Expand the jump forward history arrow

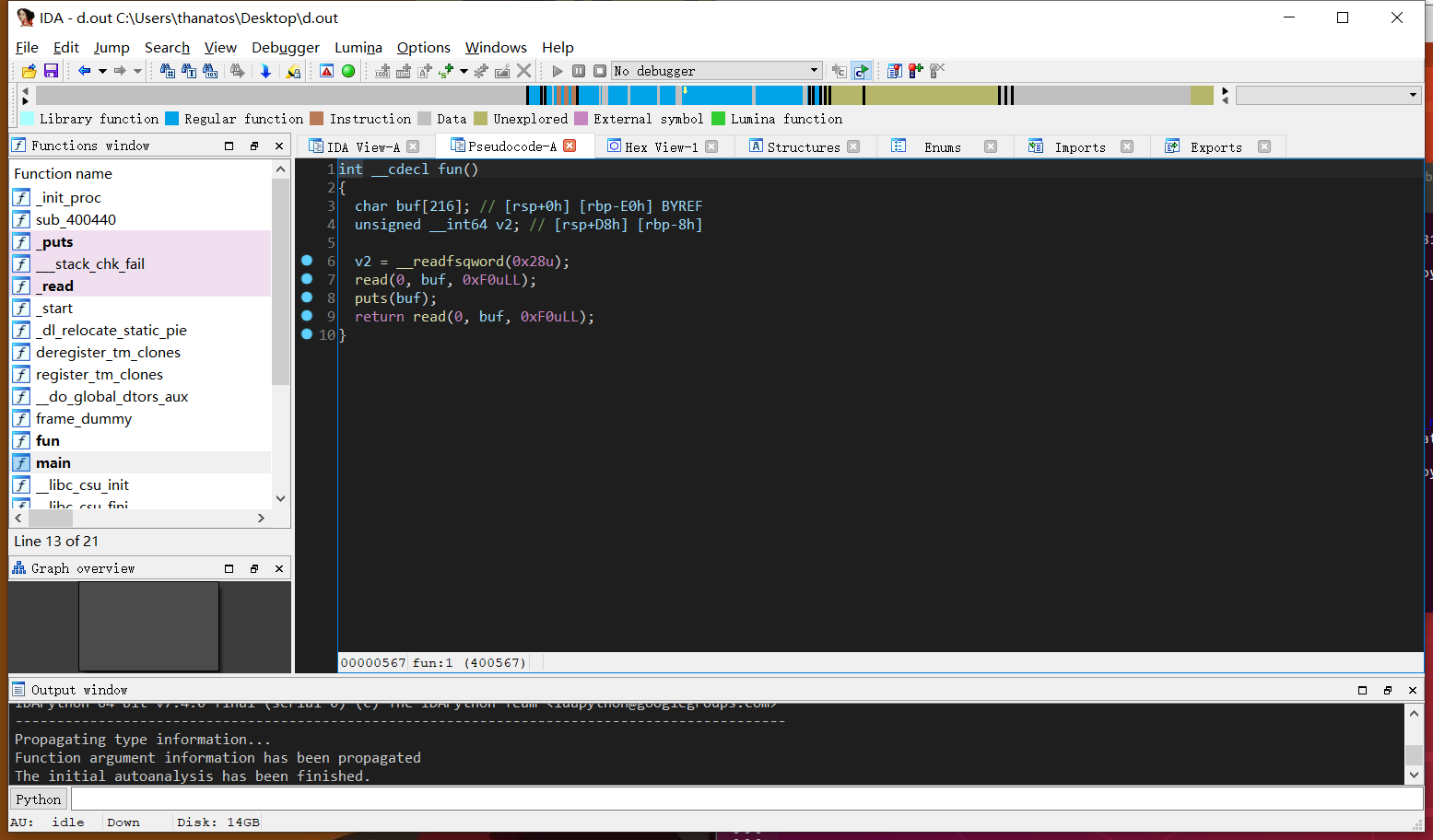[137, 71]
